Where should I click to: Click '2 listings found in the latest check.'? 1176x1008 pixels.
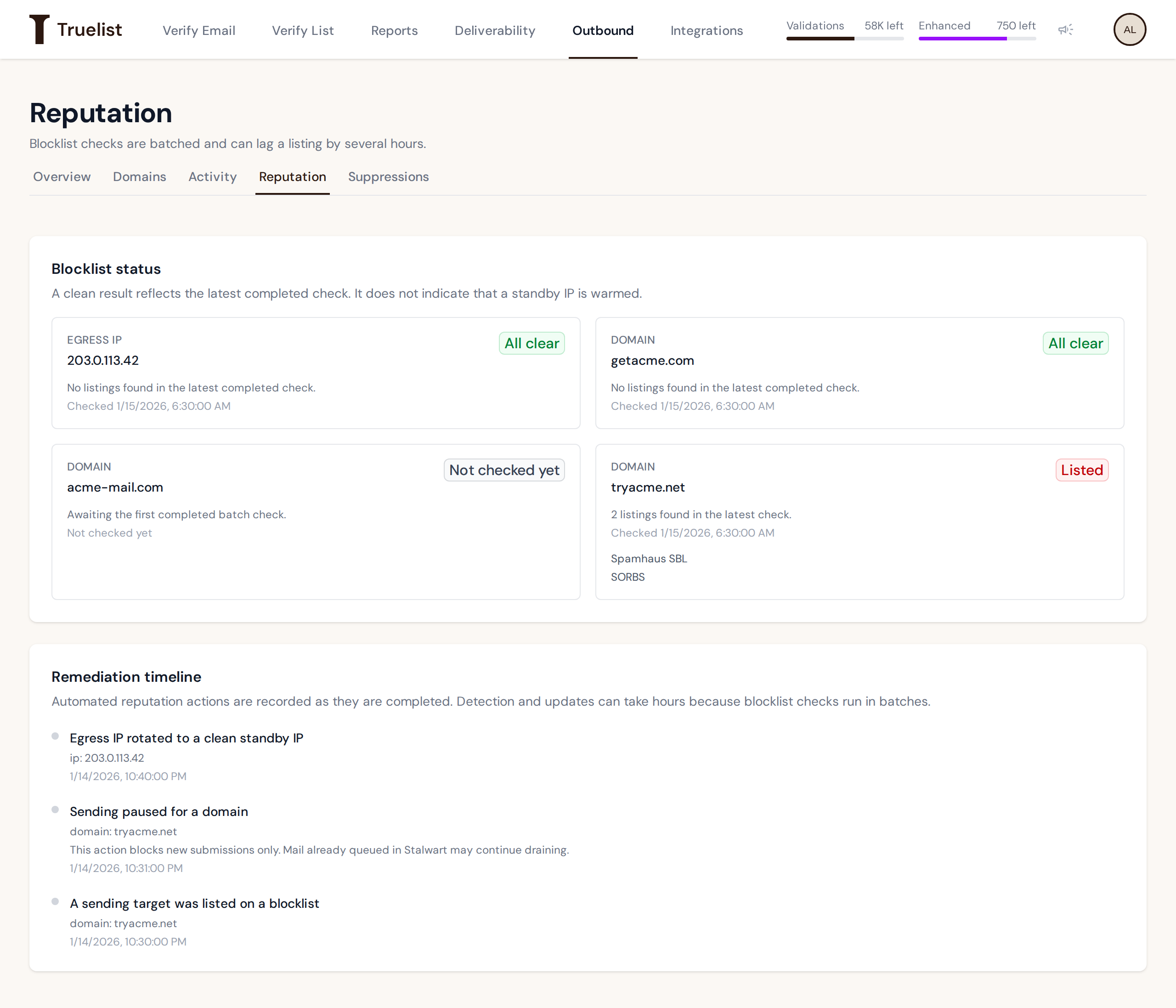pos(701,514)
